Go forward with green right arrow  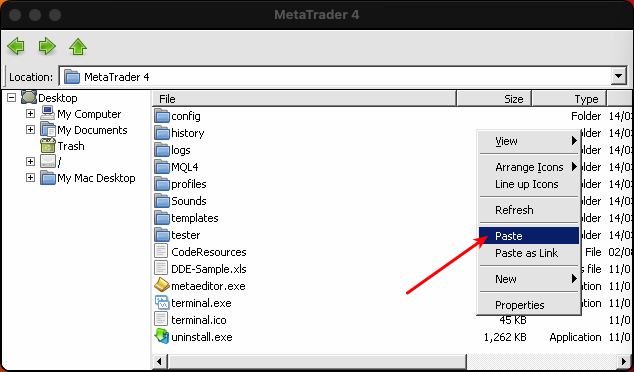pyautogui.click(x=47, y=46)
